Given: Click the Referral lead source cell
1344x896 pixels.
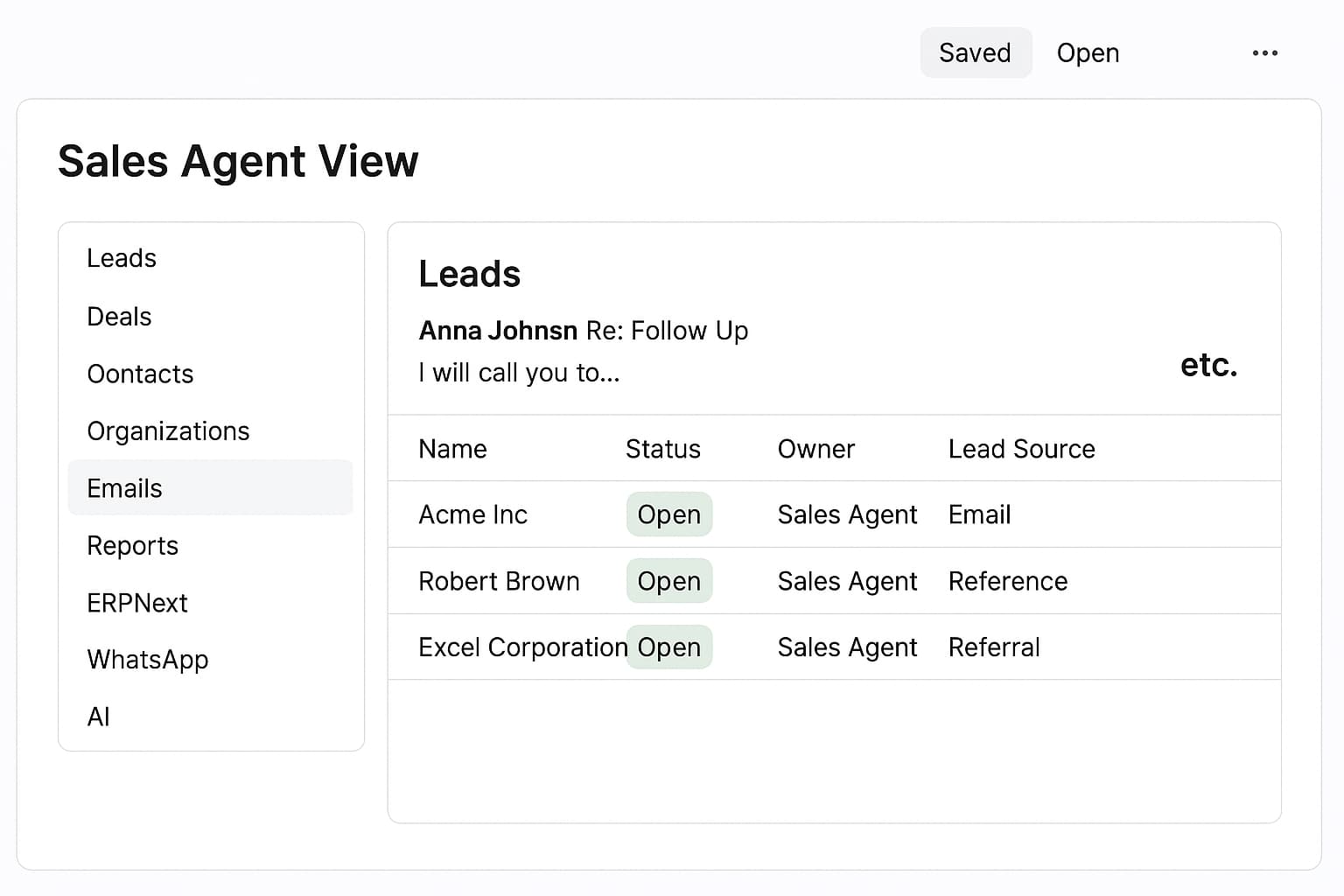Looking at the screenshot, I should click(994, 647).
